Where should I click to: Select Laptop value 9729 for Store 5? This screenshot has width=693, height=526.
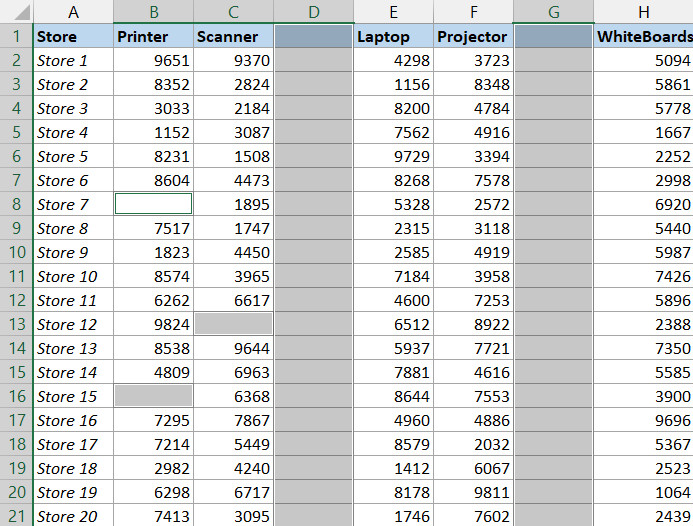click(x=394, y=156)
